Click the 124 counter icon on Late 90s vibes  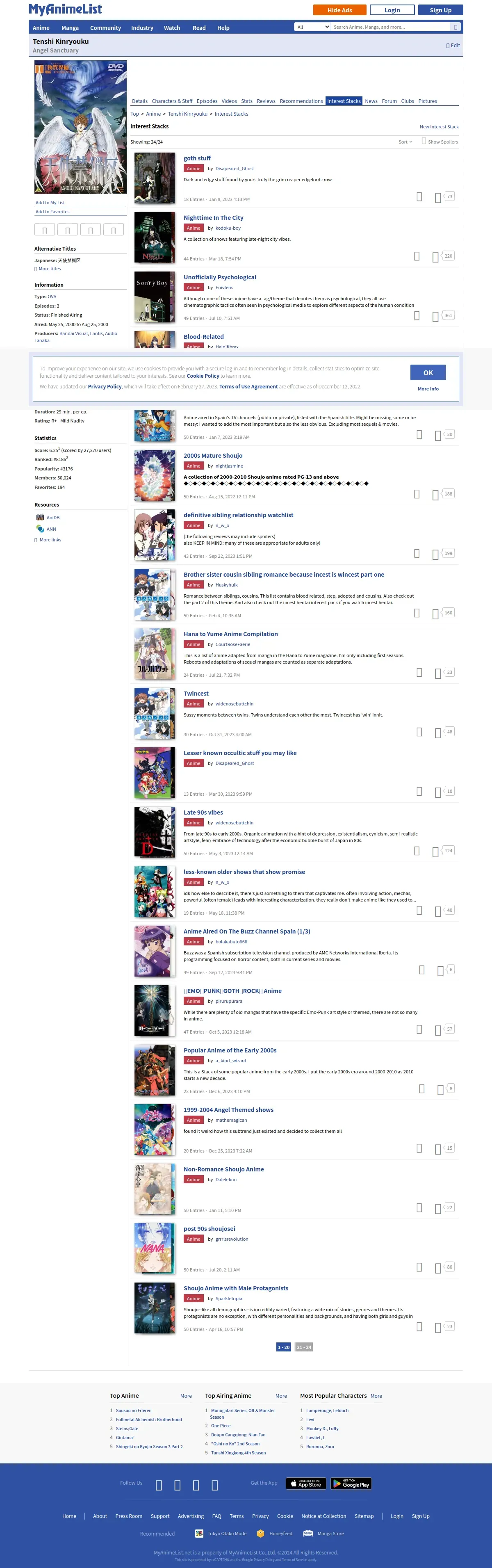448,850
